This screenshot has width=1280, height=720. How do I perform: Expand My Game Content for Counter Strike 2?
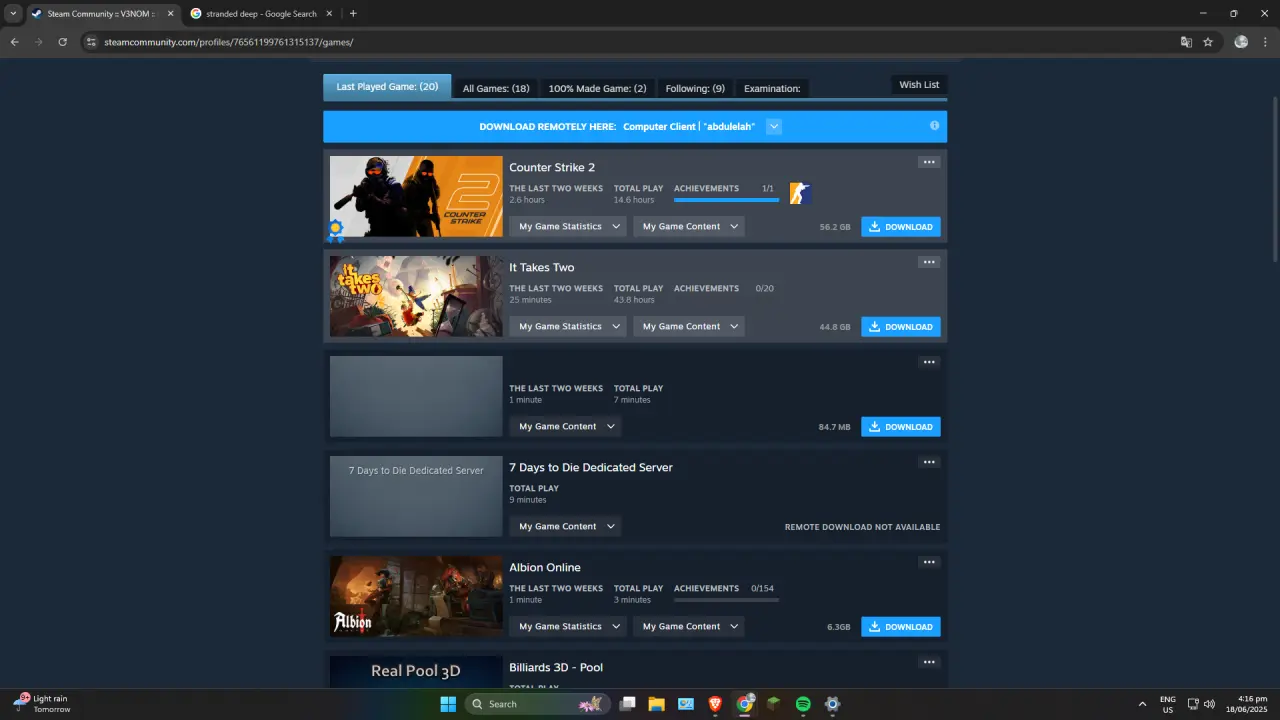click(689, 227)
